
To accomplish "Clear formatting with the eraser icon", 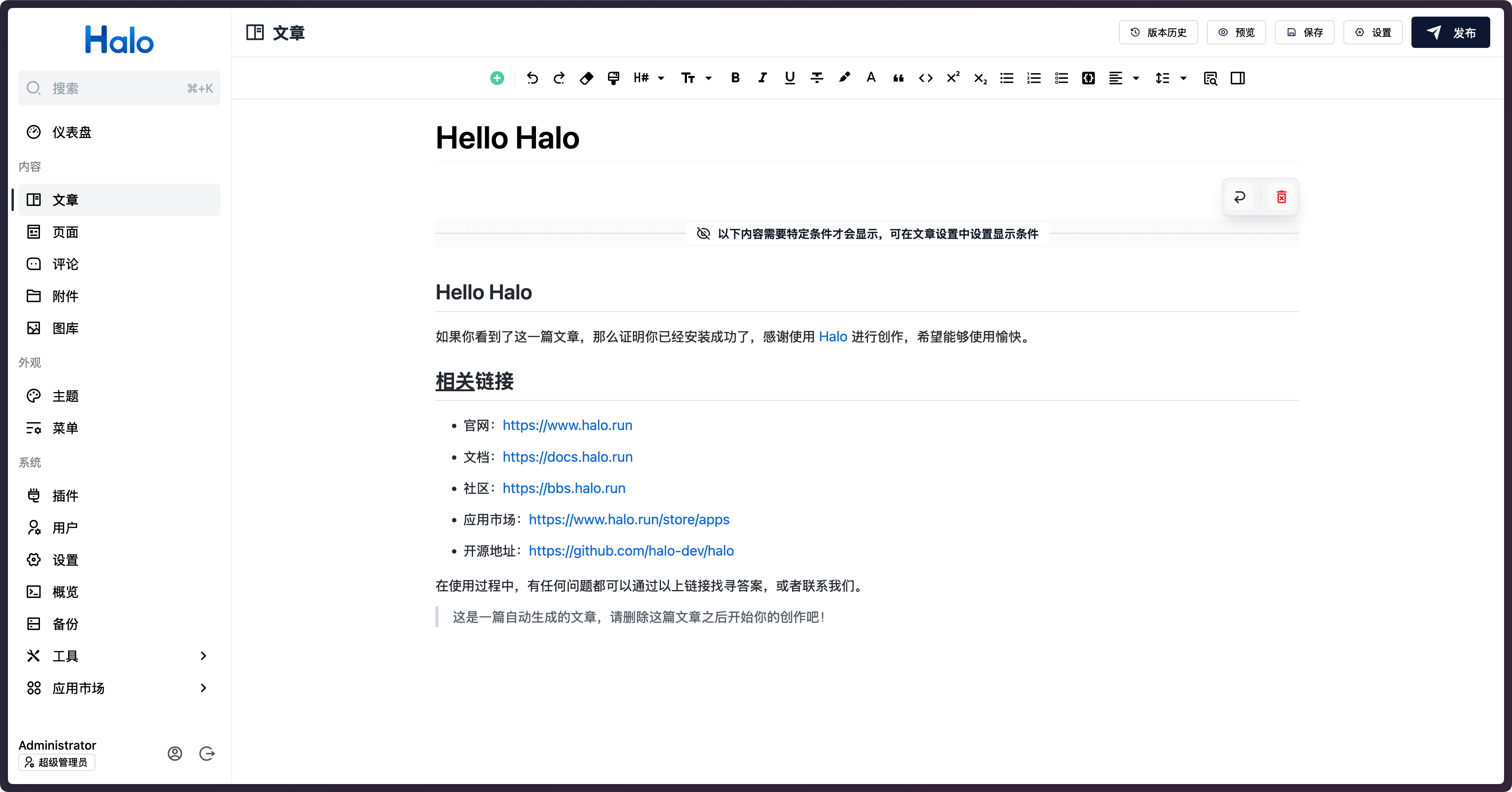I will pos(586,78).
